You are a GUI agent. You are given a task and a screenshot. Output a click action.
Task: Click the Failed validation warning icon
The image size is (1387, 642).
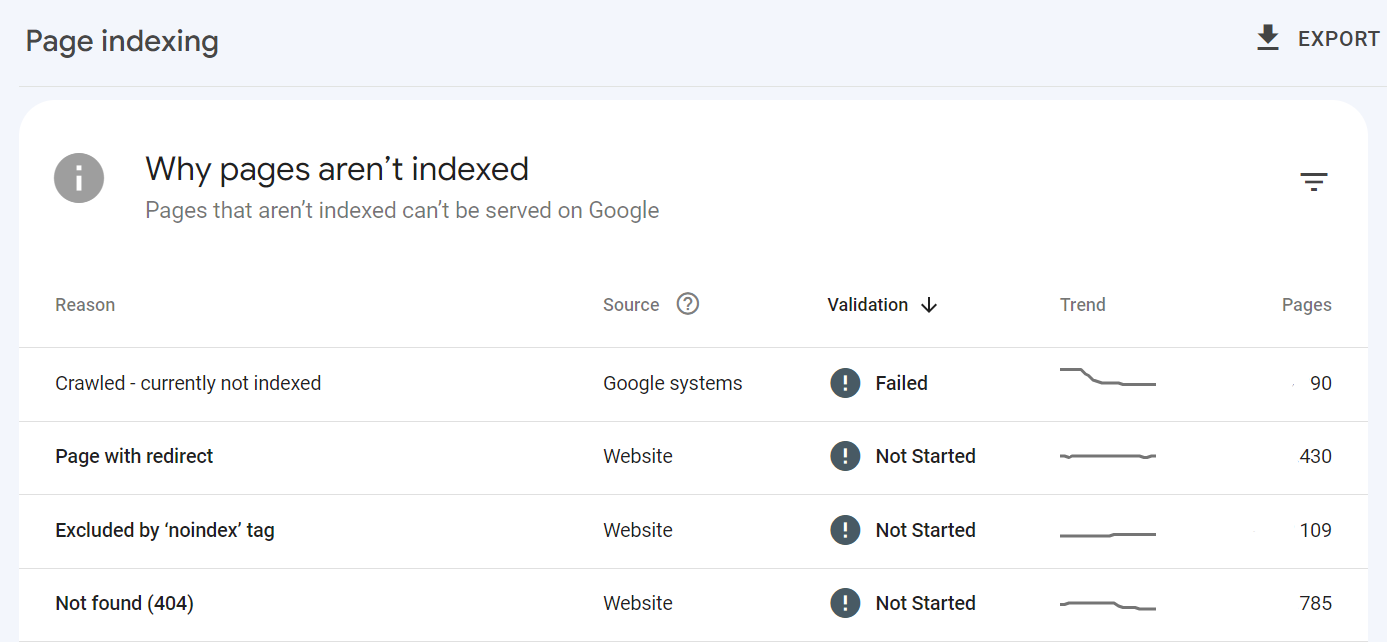pos(845,383)
